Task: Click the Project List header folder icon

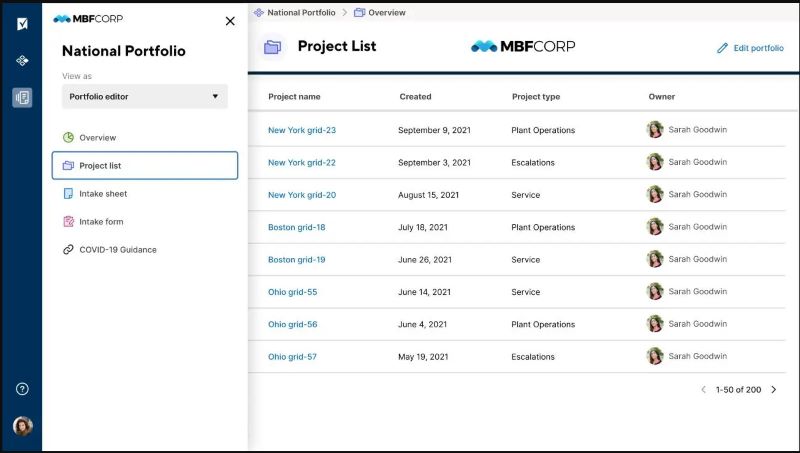Action: [272, 47]
